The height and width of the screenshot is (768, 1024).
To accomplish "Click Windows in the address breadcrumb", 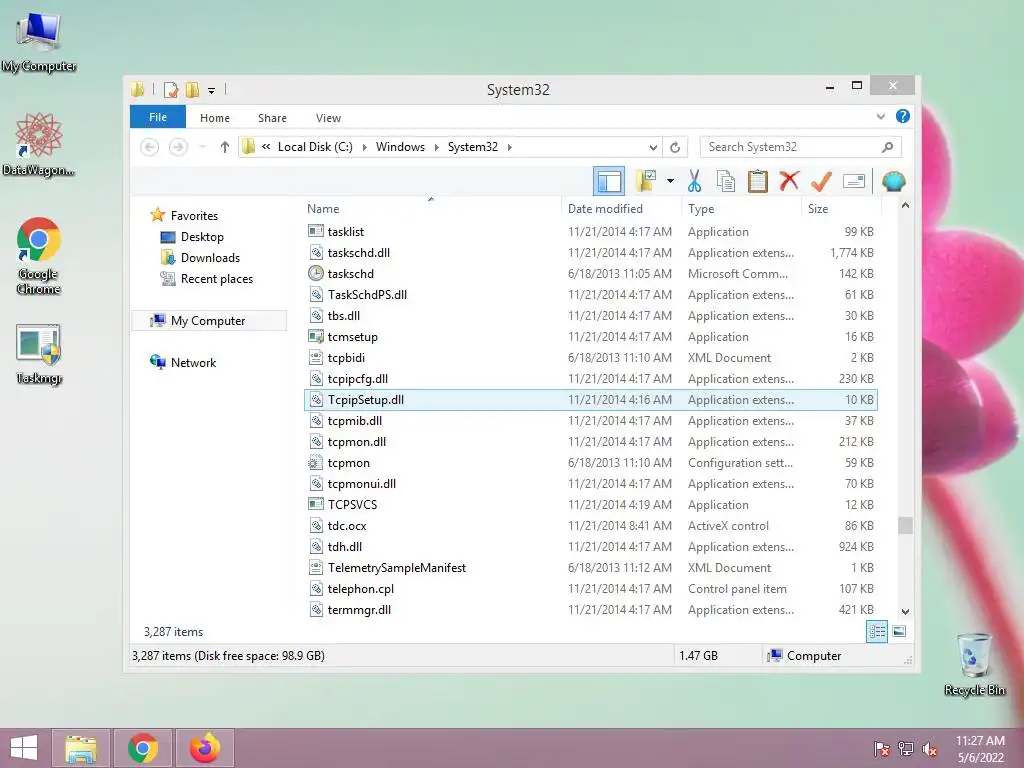I will pyautogui.click(x=400, y=147).
